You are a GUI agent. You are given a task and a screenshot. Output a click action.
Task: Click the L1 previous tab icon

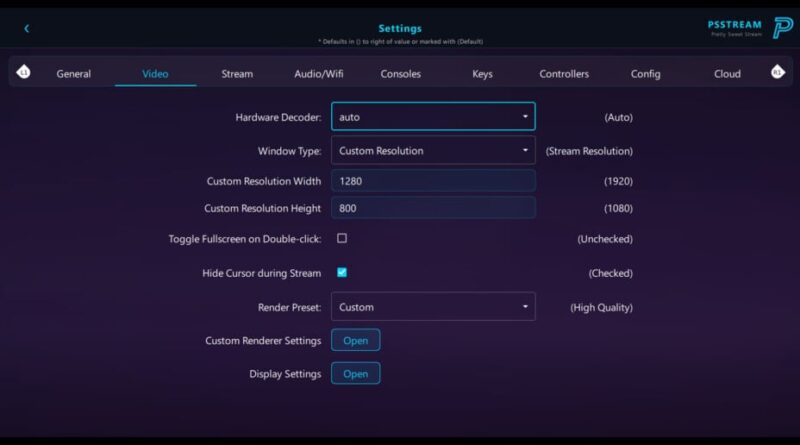pyautogui.click(x=23, y=72)
